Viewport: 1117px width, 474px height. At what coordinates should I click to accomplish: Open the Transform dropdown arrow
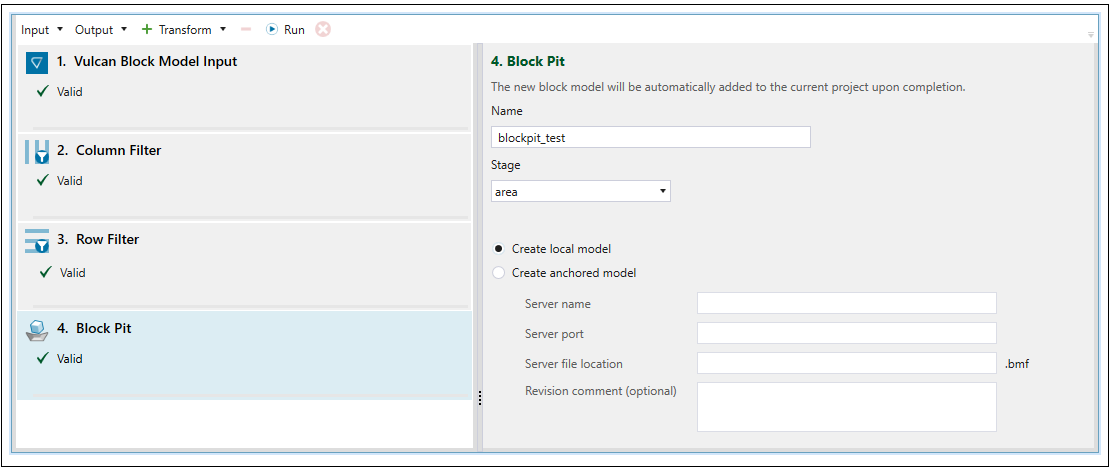click(223, 30)
